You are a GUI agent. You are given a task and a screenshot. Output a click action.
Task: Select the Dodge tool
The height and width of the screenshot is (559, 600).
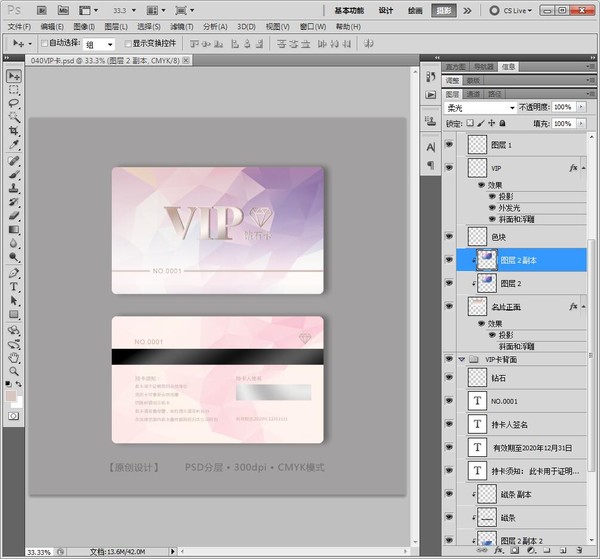pyautogui.click(x=14, y=257)
